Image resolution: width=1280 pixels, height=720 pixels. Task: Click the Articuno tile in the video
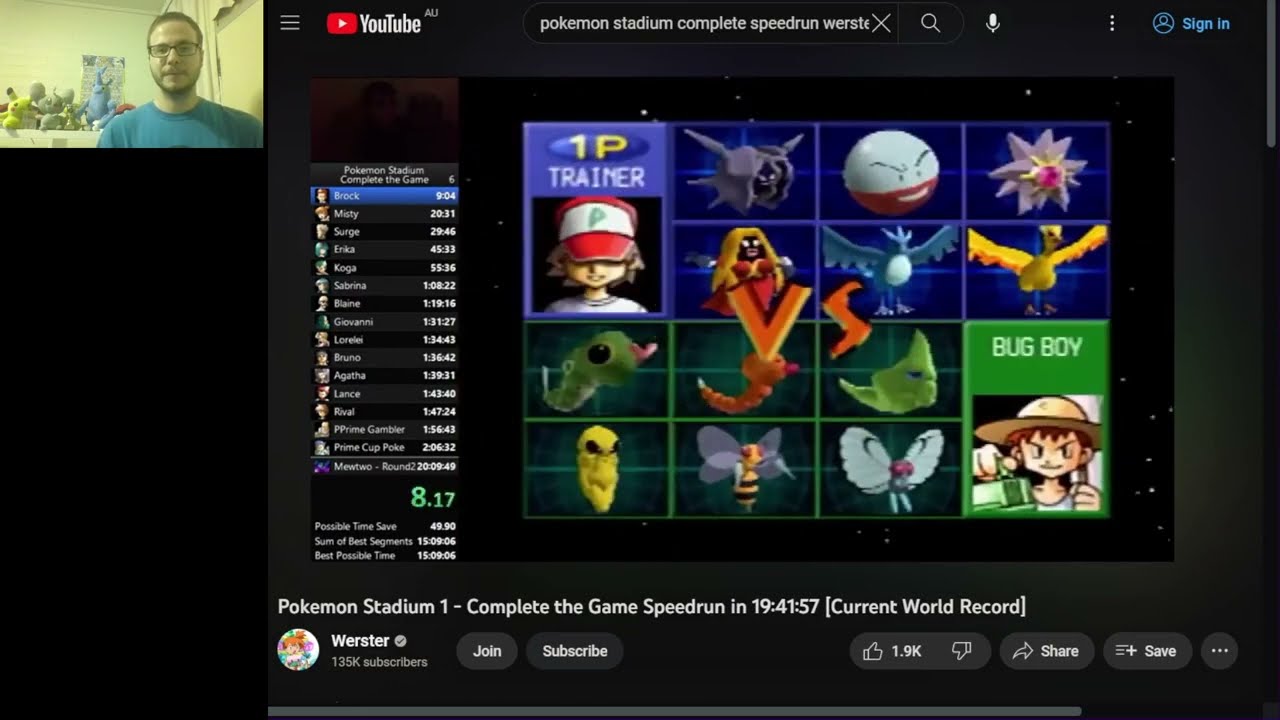891,270
